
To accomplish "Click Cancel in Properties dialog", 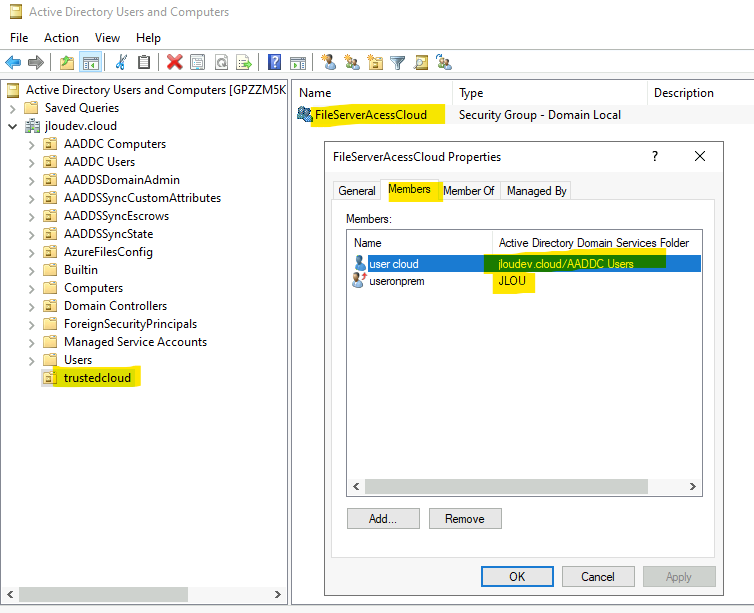I will pyautogui.click(x=598, y=576).
